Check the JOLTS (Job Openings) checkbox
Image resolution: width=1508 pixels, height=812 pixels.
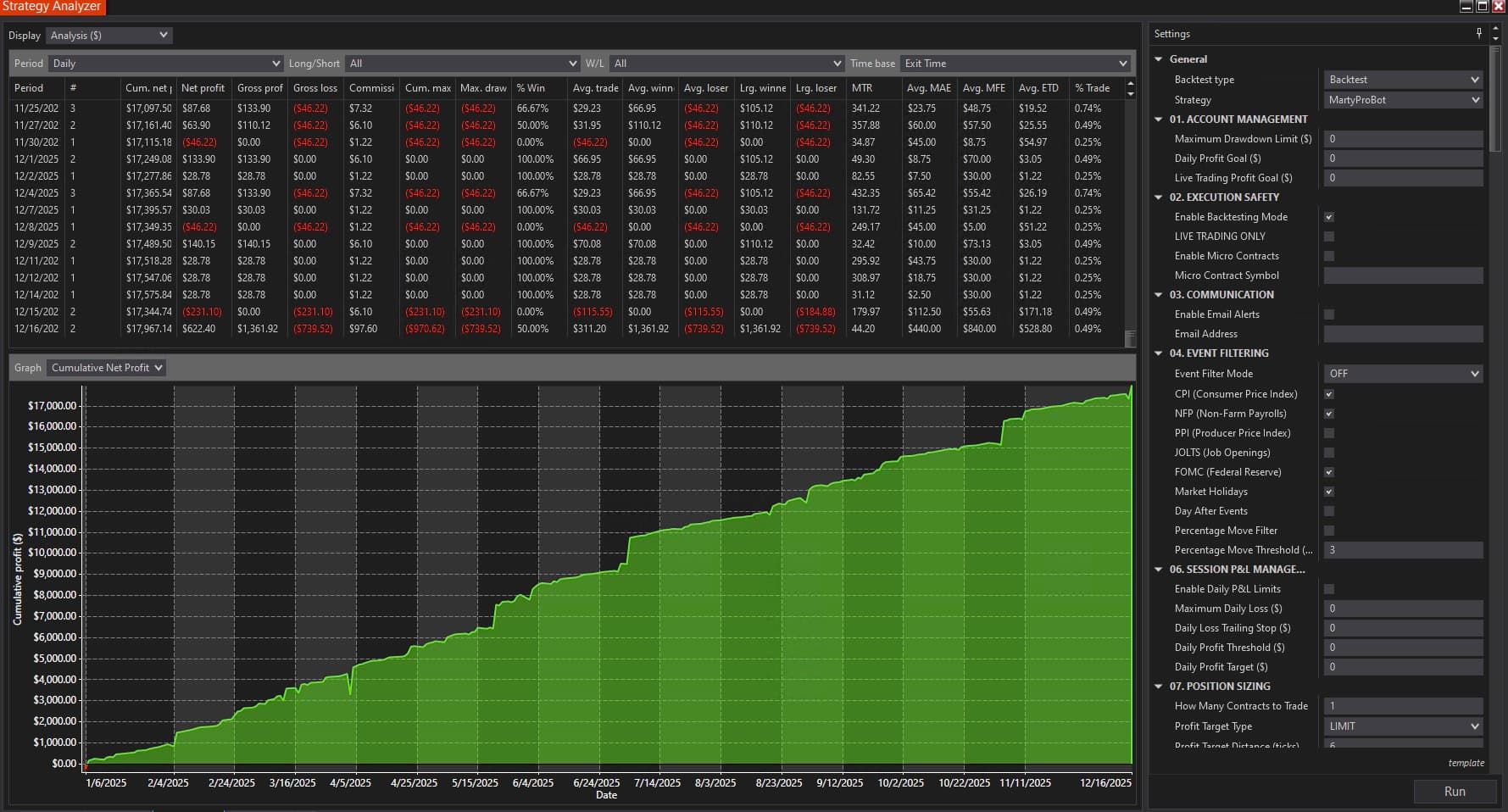click(x=1328, y=453)
